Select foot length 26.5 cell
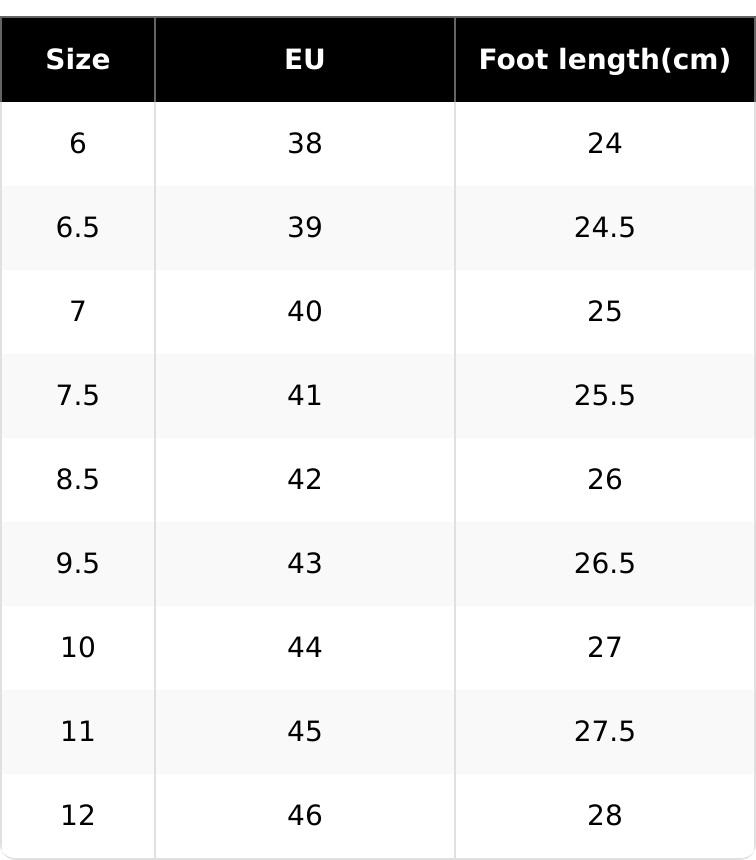Viewport: 756px width, 860px height. pos(604,564)
